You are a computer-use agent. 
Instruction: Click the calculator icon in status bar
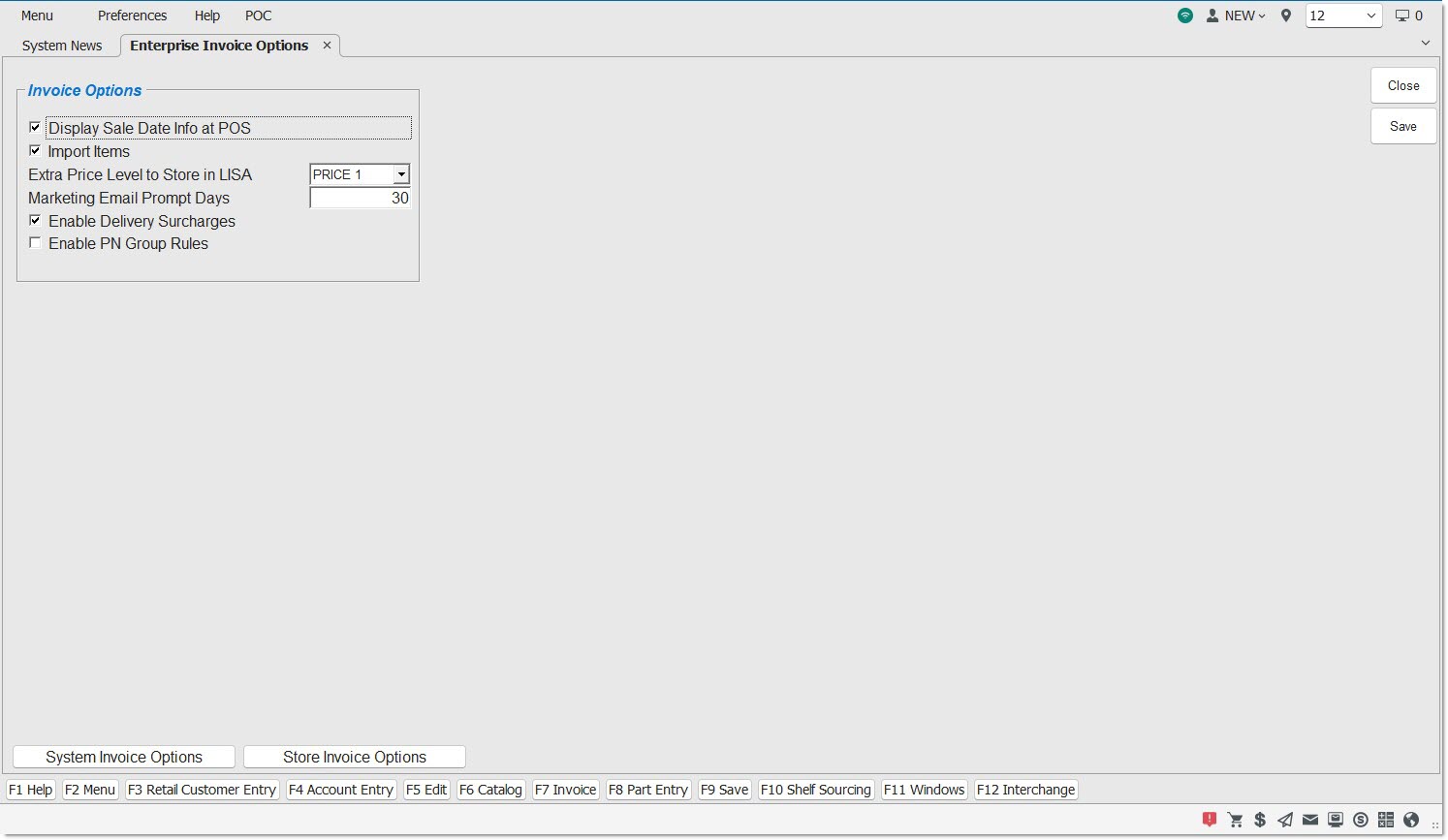pyautogui.click(x=1386, y=820)
